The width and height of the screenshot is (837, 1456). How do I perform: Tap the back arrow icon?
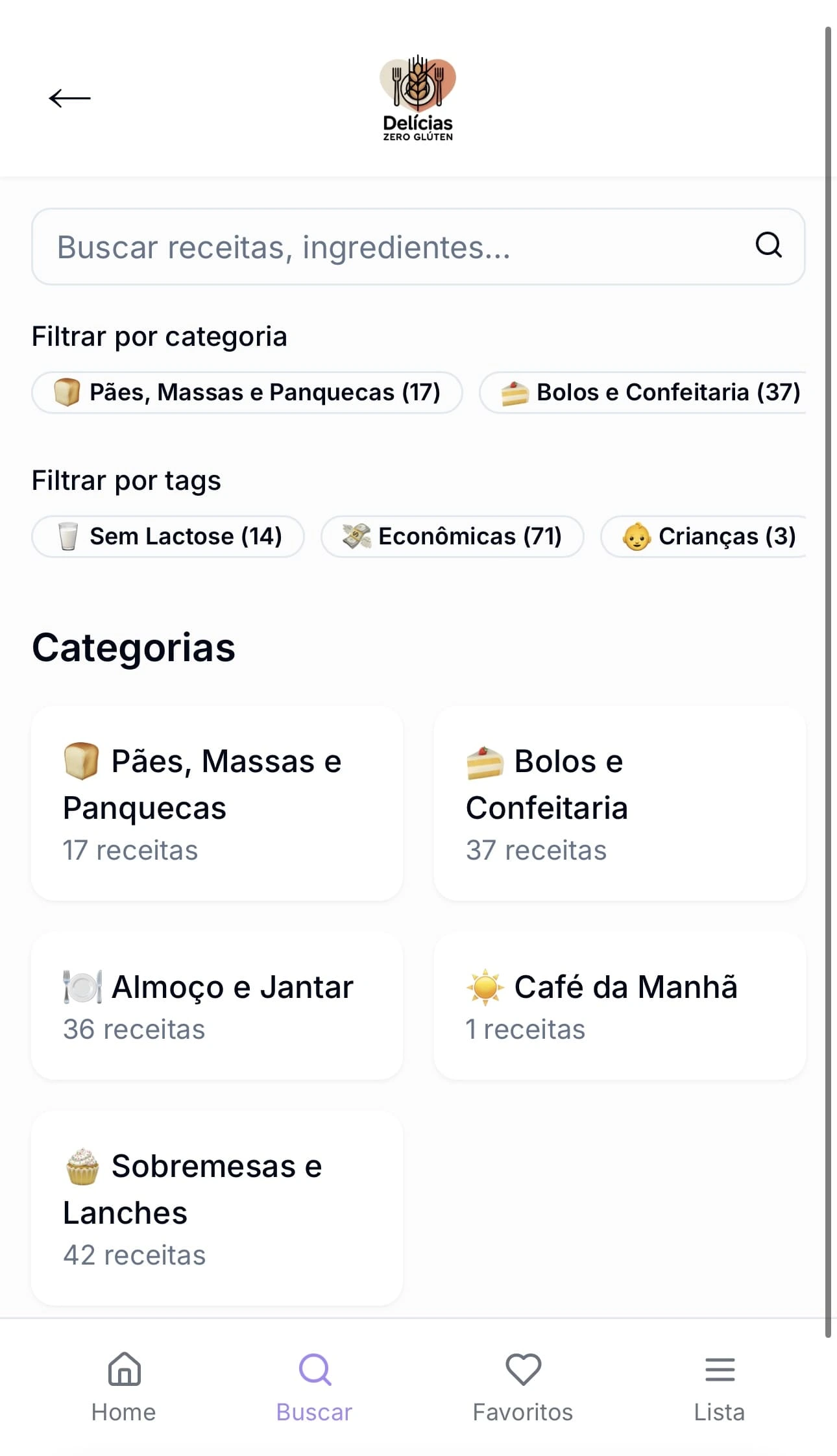pos(69,98)
